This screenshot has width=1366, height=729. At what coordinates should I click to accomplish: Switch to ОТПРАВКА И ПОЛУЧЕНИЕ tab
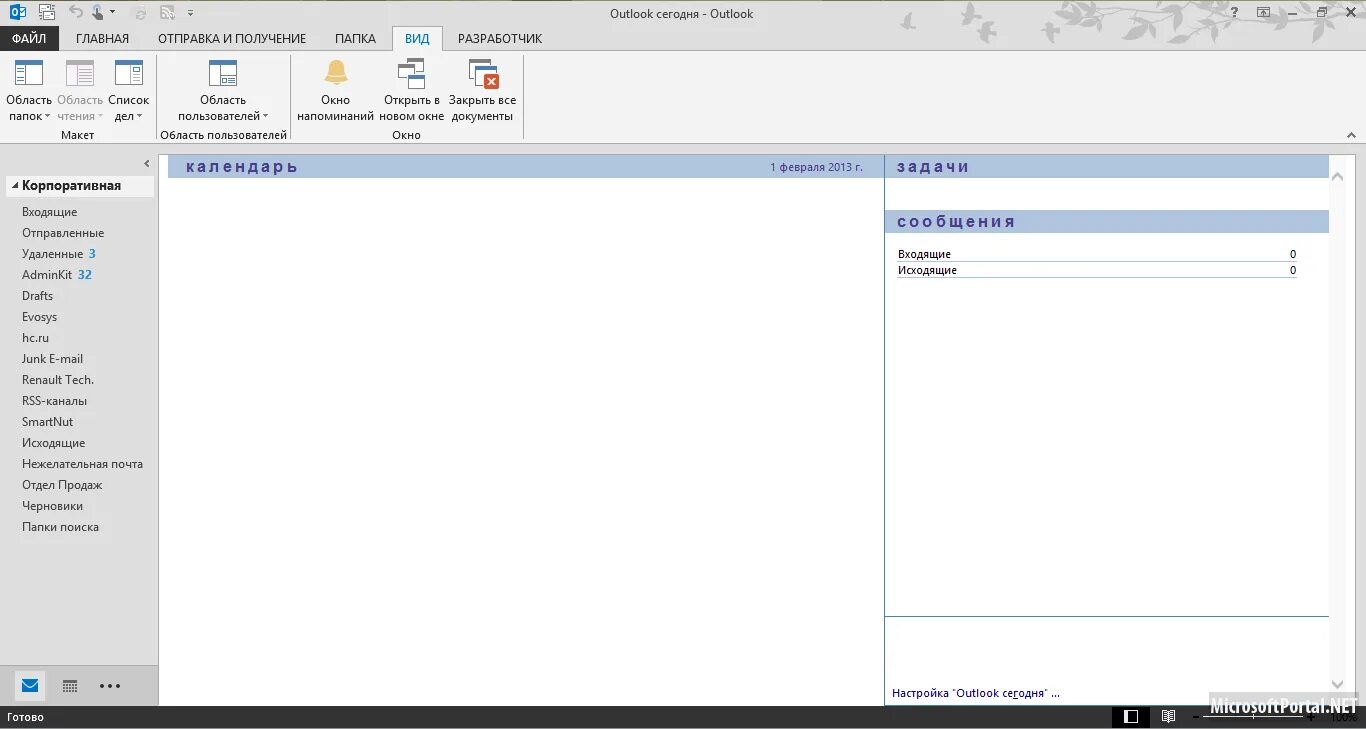tap(232, 39)
